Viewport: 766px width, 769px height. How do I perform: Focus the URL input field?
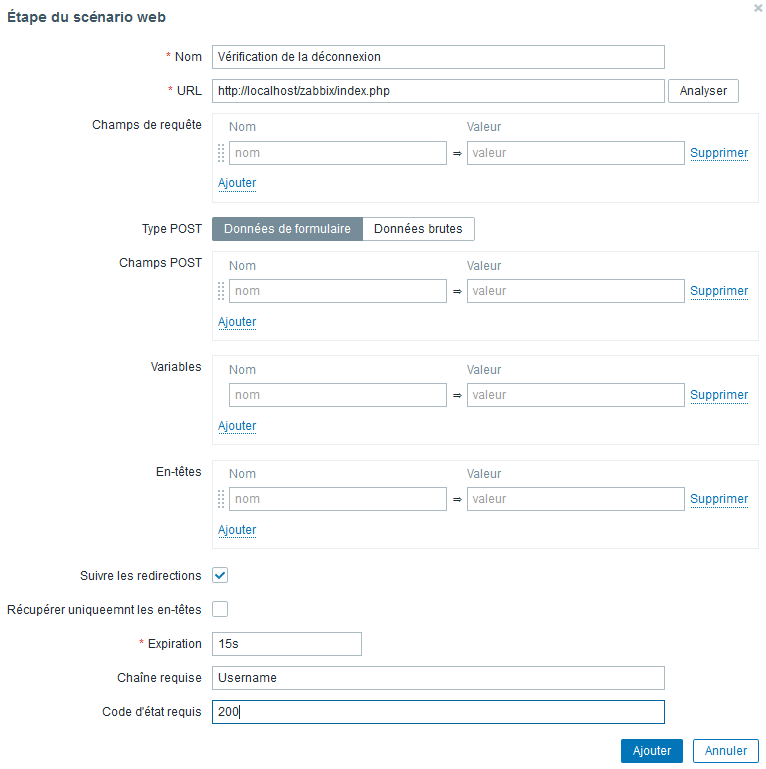438,91
